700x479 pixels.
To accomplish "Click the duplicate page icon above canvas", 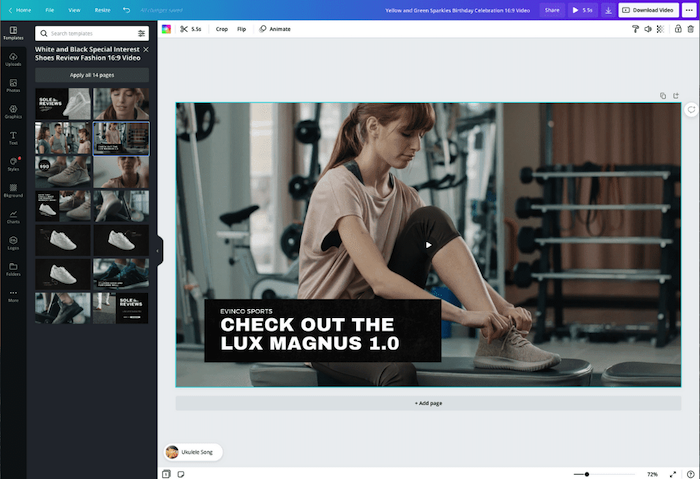I will pos(663,96).
